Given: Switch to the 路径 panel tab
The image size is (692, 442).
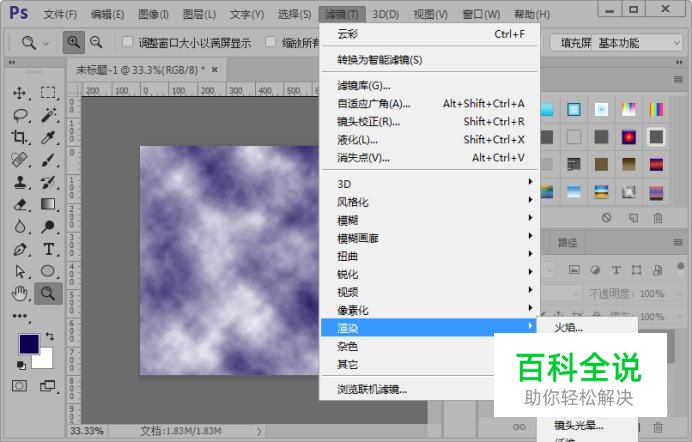Looking at the screenshot, I should [567, 242].
